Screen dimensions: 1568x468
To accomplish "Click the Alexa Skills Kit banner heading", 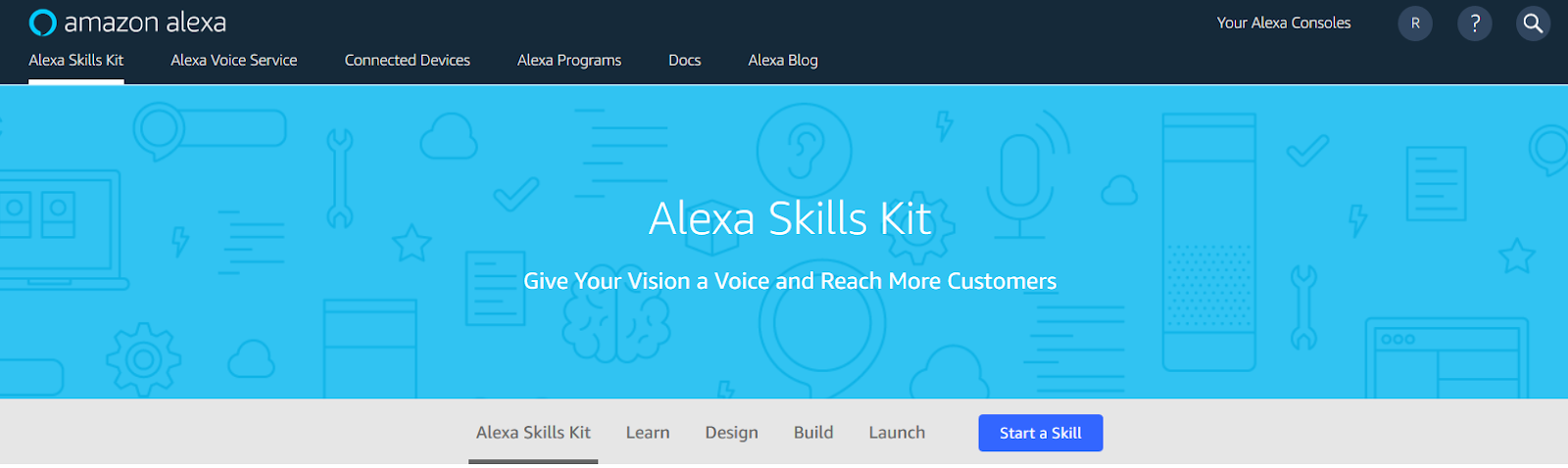I will point(790,218).
